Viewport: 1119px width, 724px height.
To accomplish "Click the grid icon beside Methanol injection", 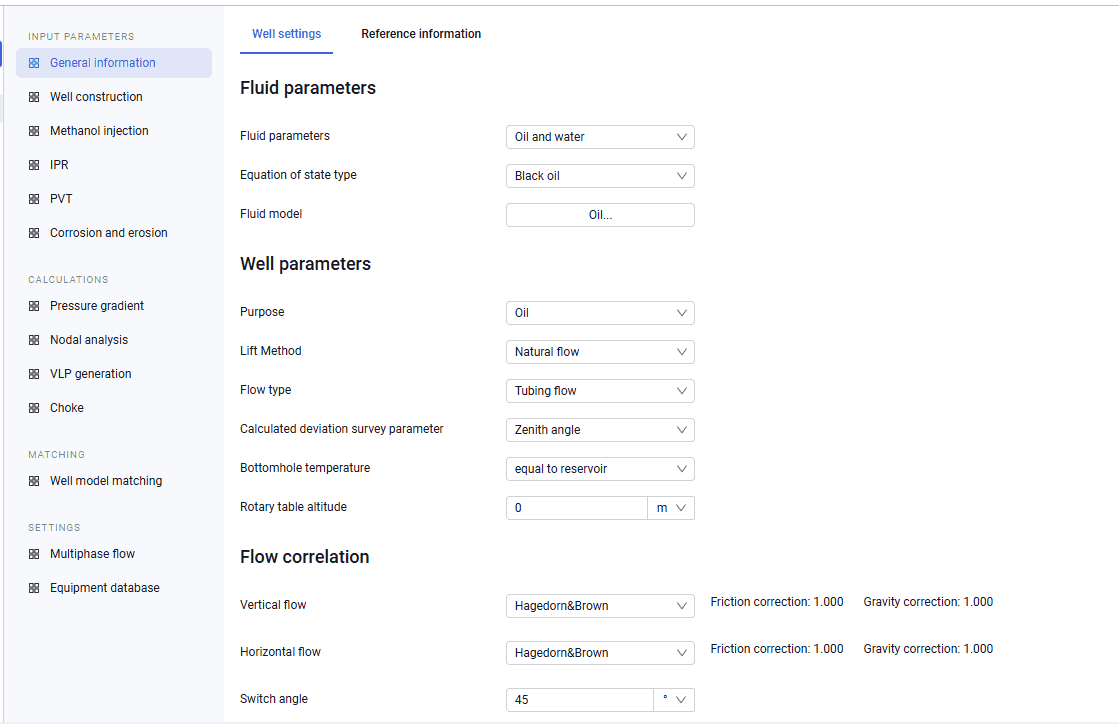I will [x=34, y=131].
